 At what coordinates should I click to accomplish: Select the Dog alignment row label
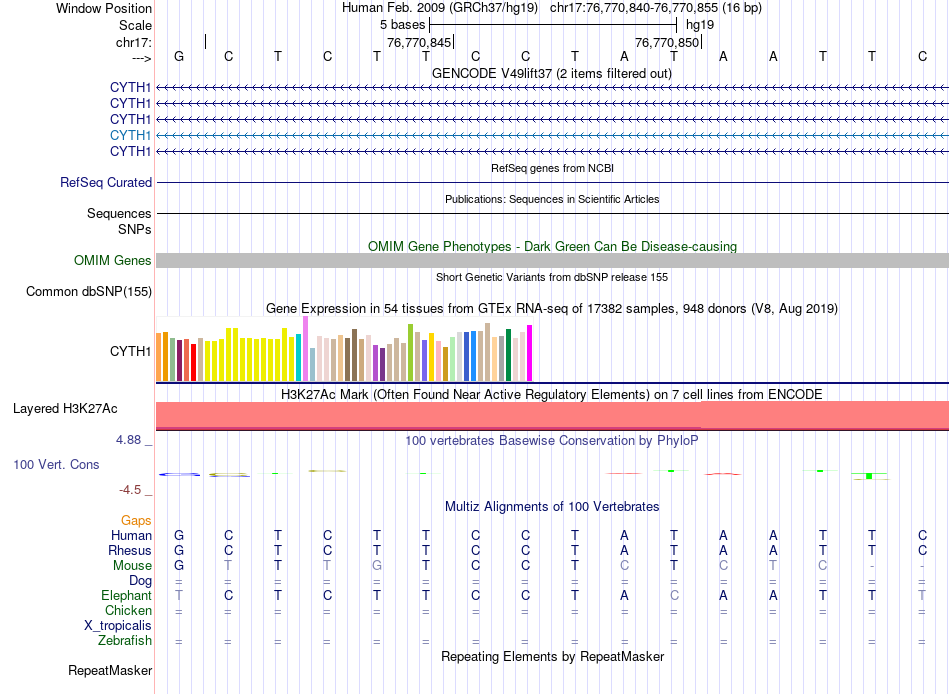tap(140, 581)
